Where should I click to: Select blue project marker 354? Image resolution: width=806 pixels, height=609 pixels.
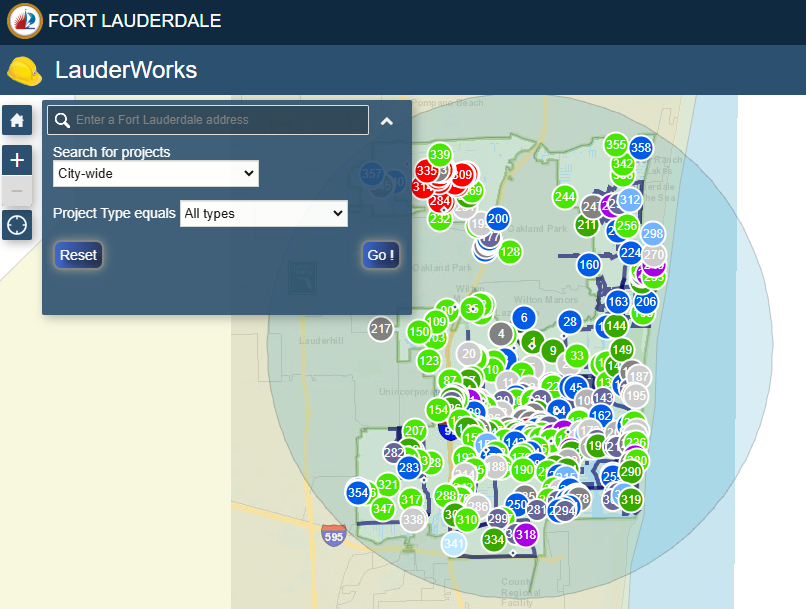tap(358, 493)
